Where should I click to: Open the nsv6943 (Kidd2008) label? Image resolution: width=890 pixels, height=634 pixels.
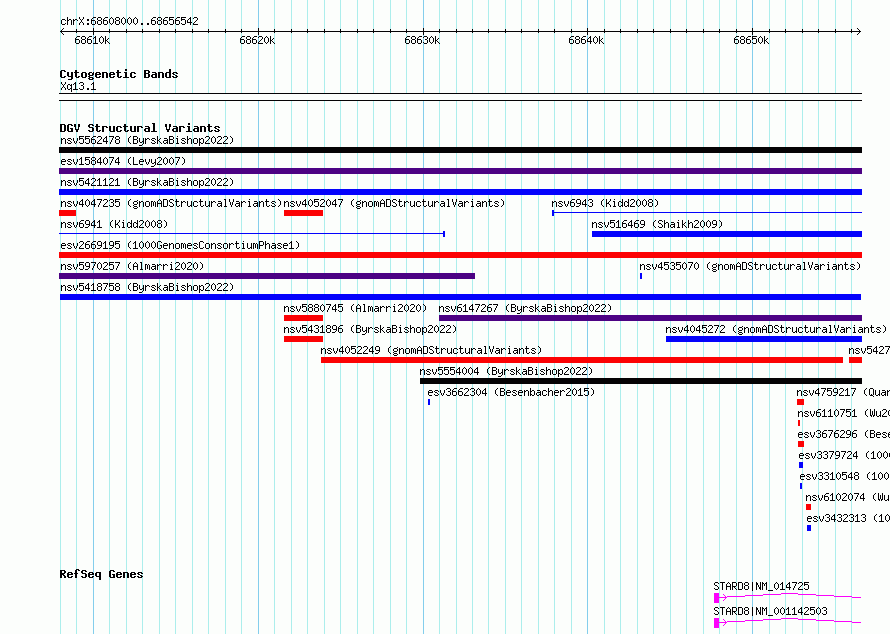pyautogui.click(x=605, y=203)
